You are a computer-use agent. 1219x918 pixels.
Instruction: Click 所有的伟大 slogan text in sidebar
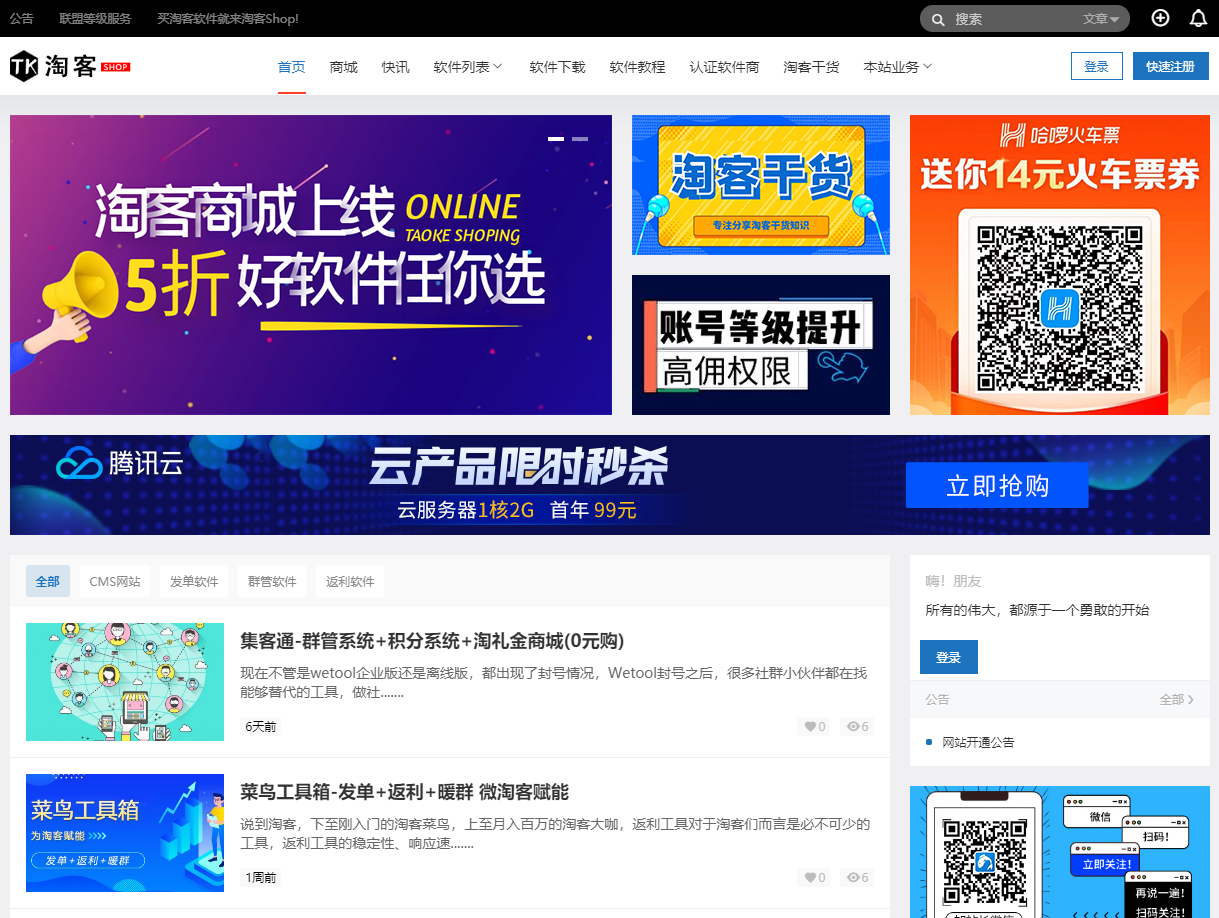point(1037,610)
